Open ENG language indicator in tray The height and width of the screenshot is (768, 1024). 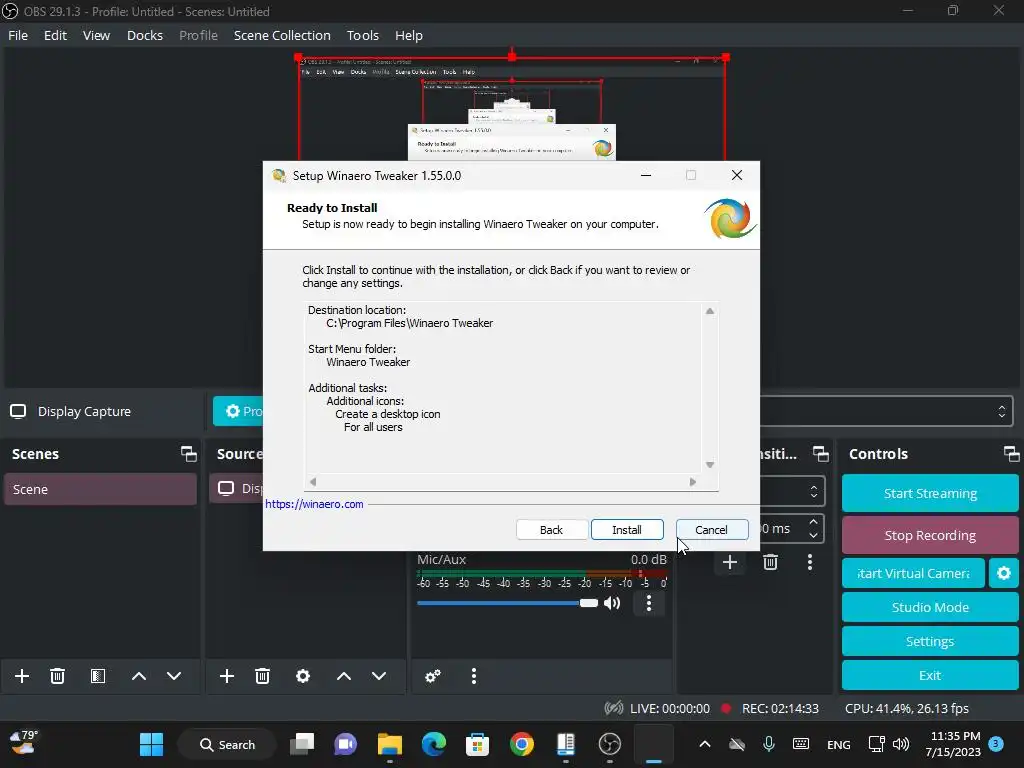point(839,744)
